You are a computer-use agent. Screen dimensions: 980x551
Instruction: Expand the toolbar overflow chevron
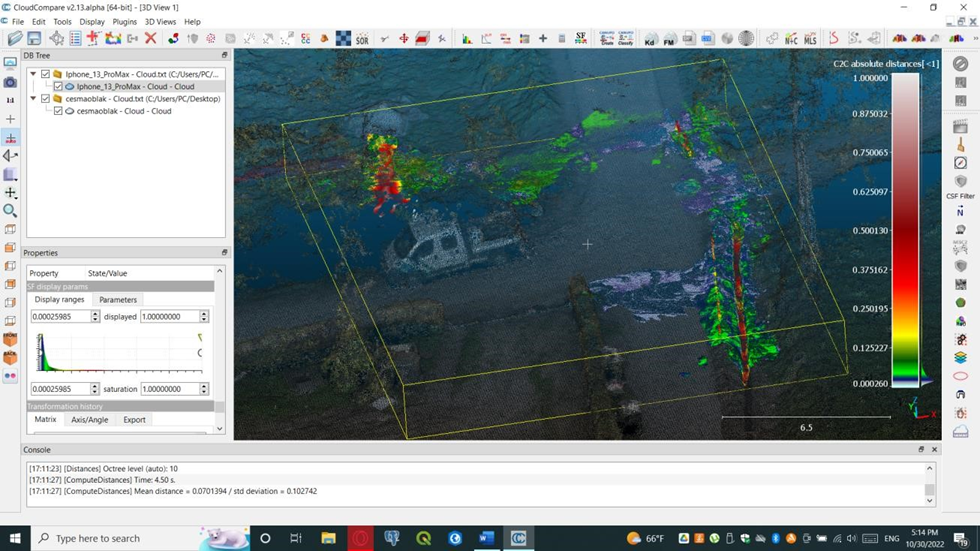point(976,39)
